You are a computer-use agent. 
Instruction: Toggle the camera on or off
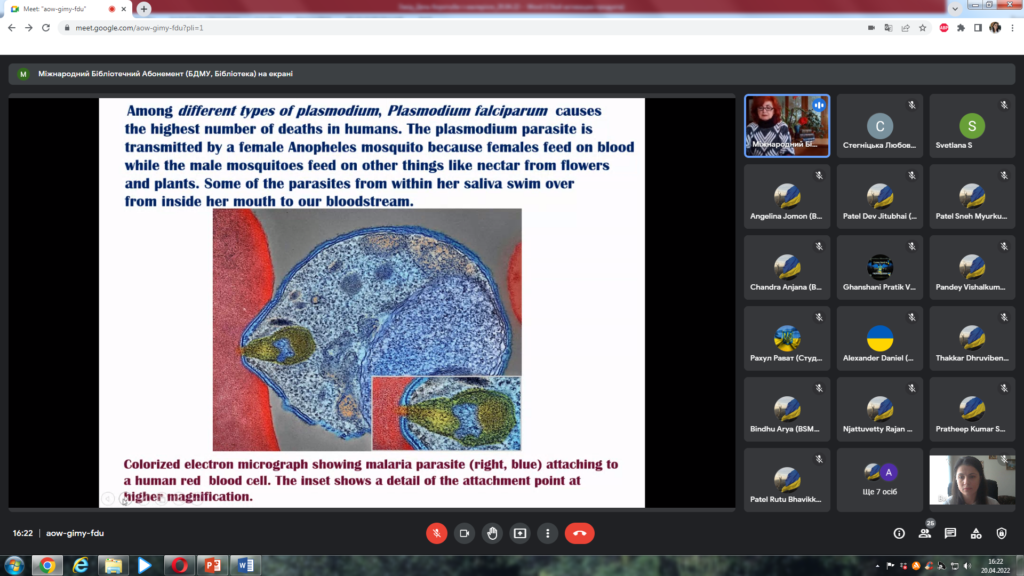pos(464,533)
